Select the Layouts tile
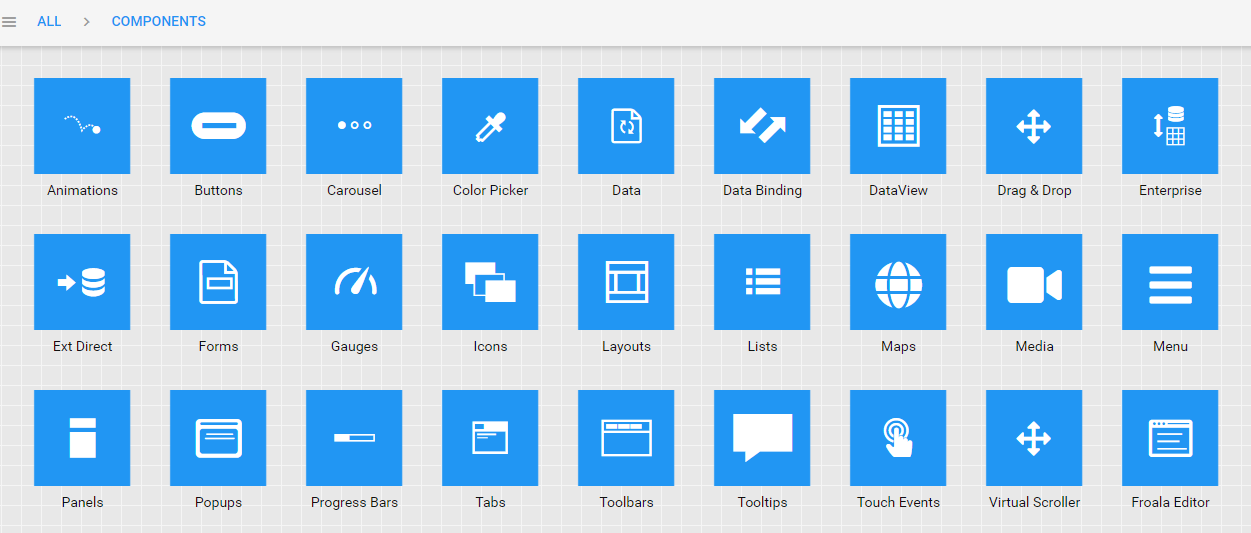The image size is (1251, 533). (x=626, y=282)
